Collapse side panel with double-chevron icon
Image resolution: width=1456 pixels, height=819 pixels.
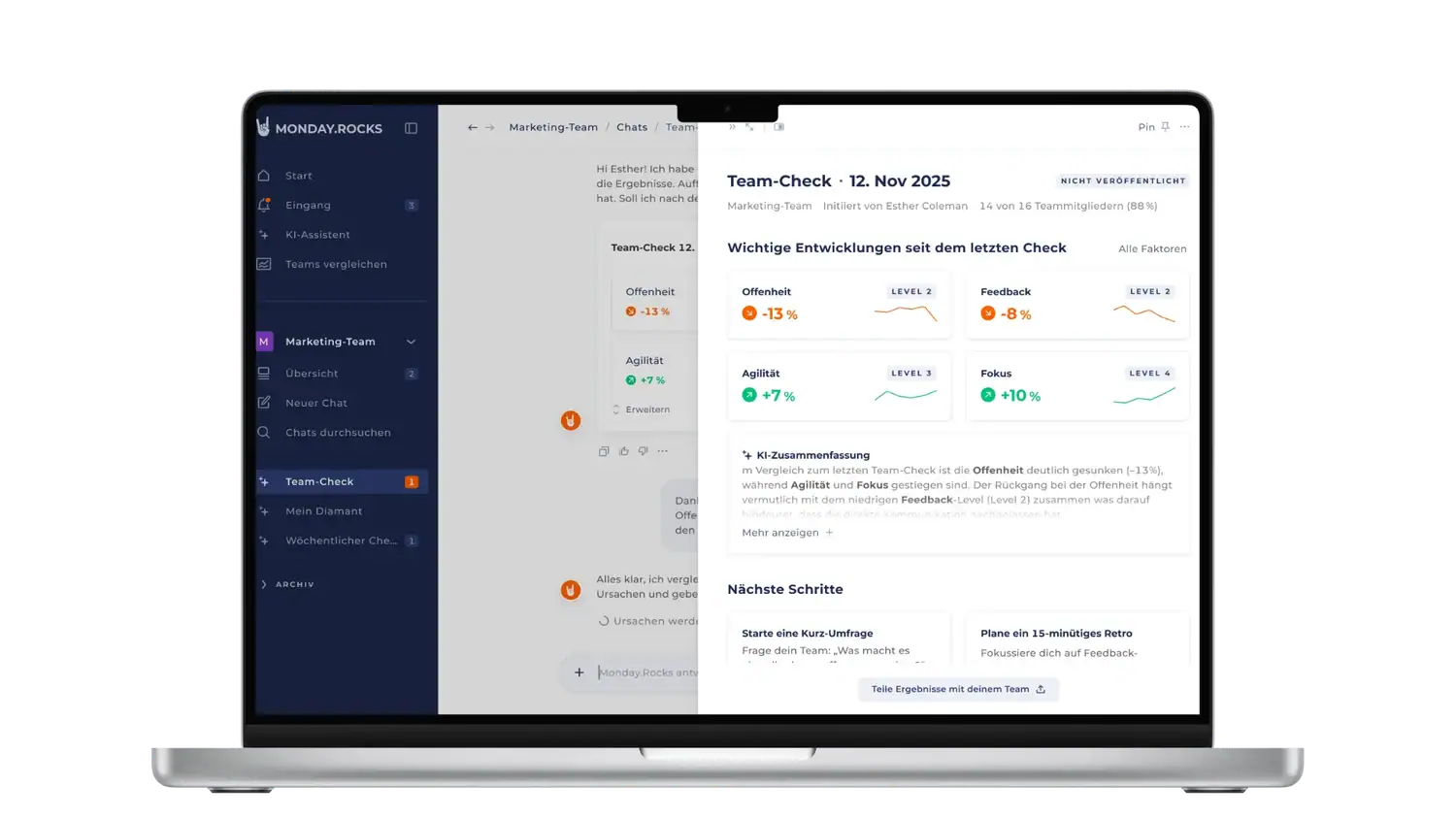[732, 127]
